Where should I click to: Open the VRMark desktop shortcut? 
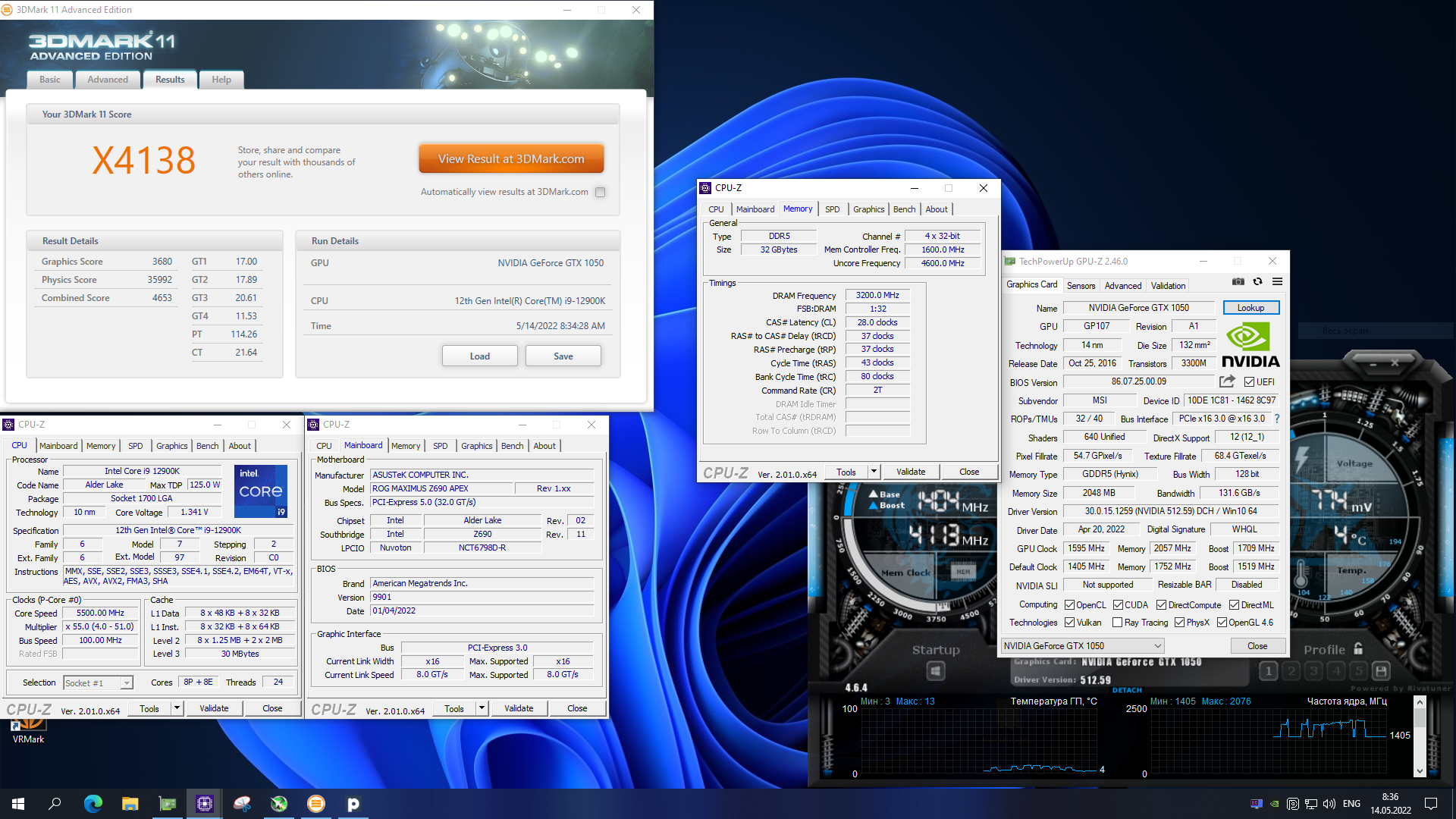click(28, 731)
